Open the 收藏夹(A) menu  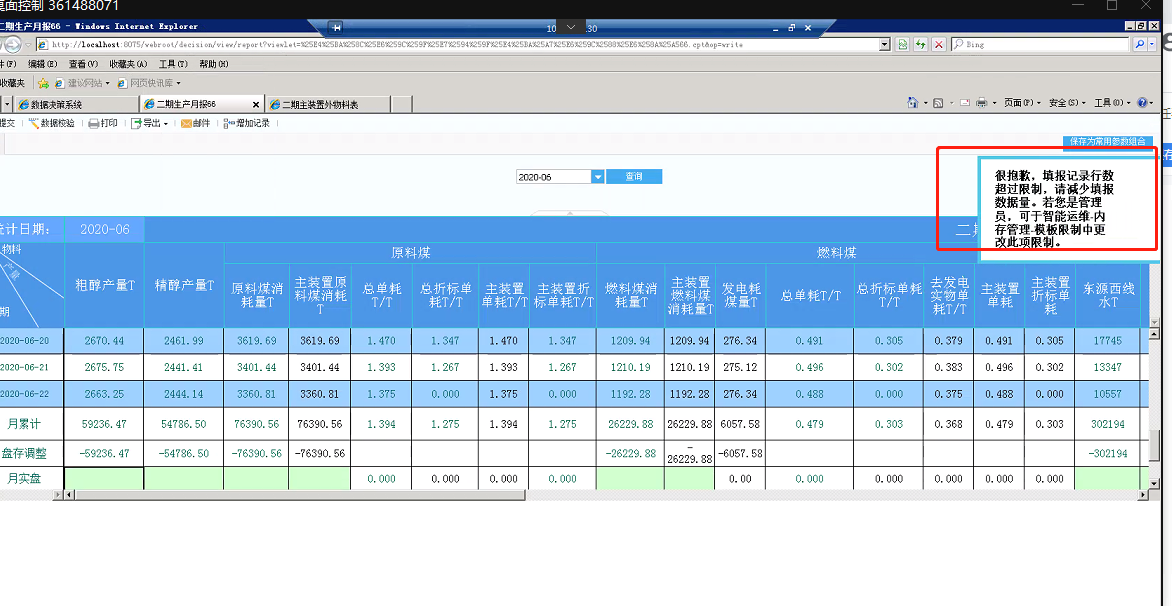coord(128,64)
